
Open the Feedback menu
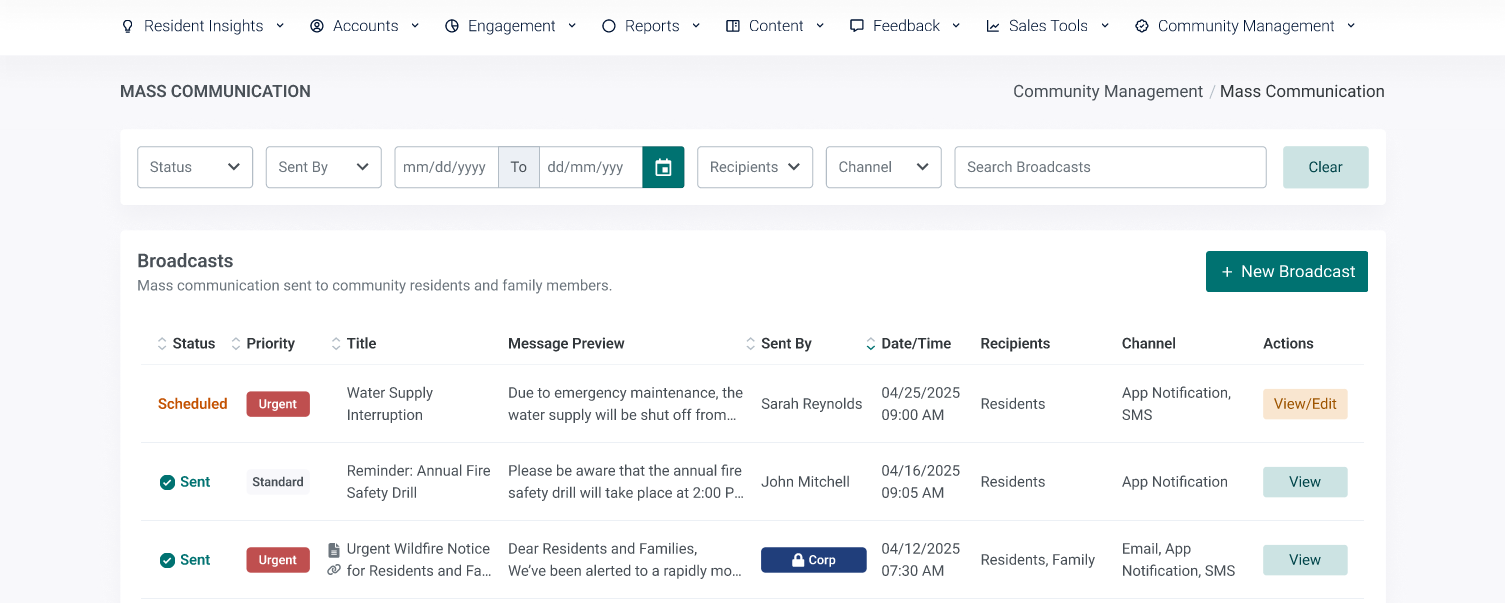[x=905, y=26]
